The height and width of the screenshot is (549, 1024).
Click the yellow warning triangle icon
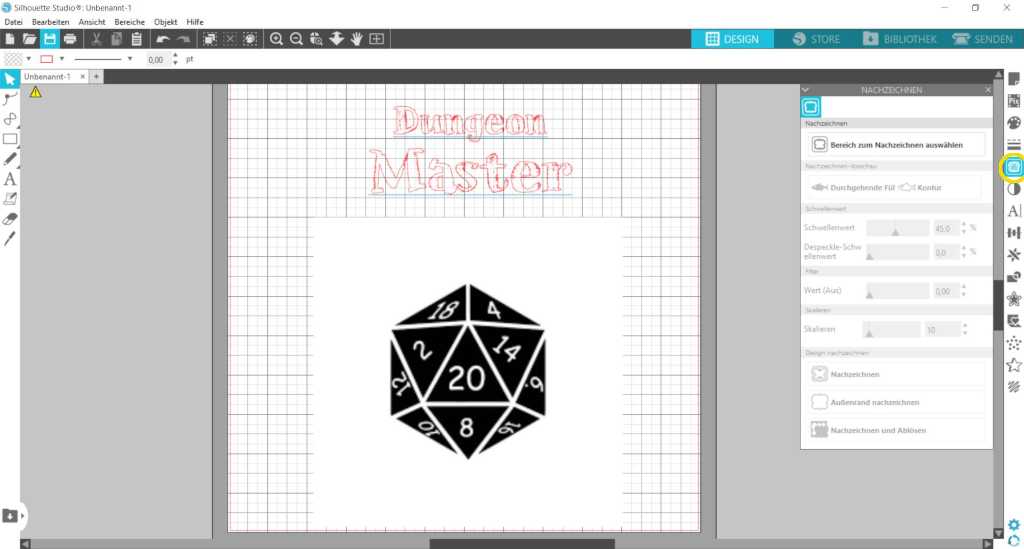click(35, 93)
